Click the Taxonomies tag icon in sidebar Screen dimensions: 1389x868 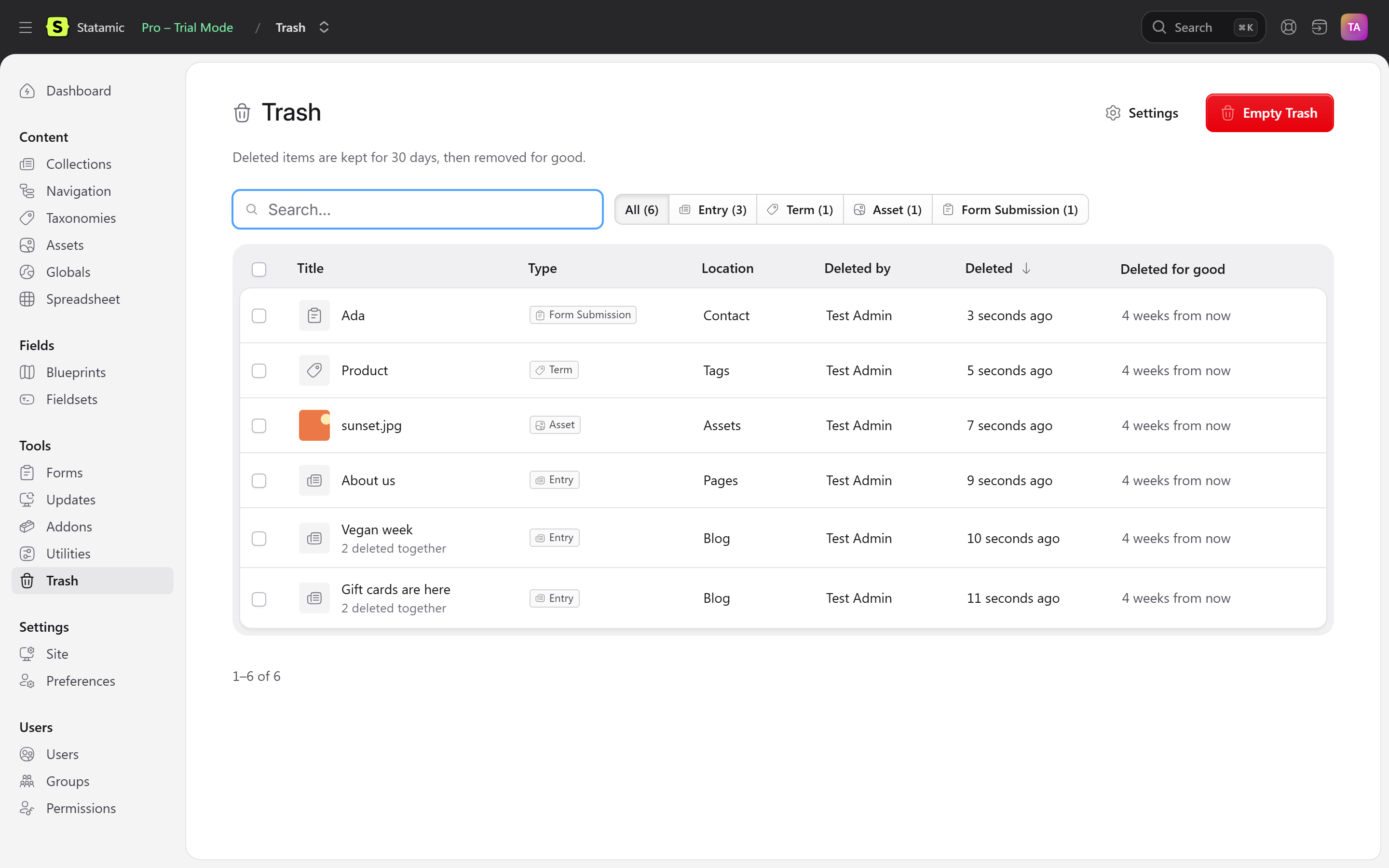pos(27,218)
